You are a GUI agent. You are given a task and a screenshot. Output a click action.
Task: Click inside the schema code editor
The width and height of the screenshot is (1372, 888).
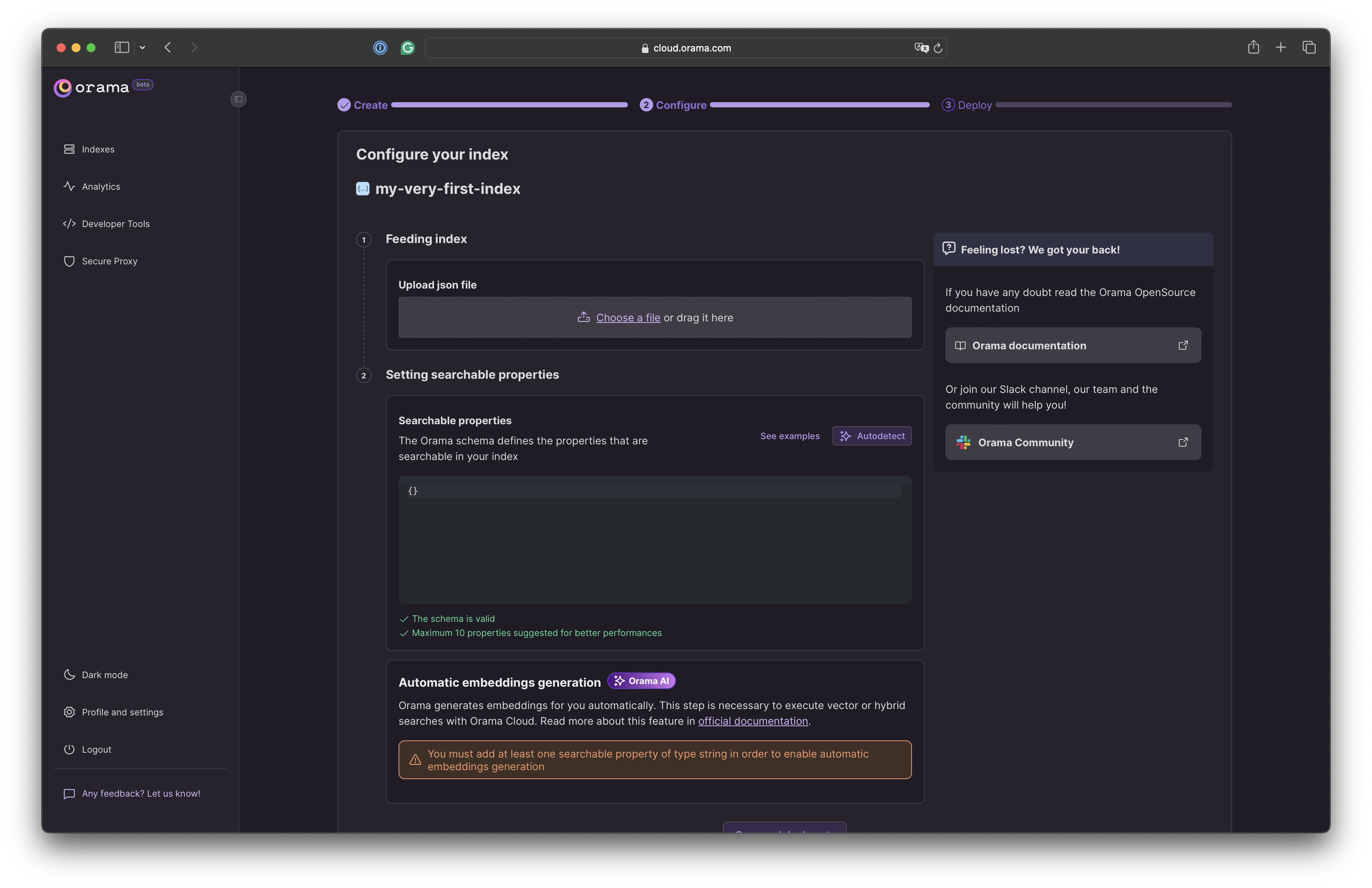[x=654, y=540]
